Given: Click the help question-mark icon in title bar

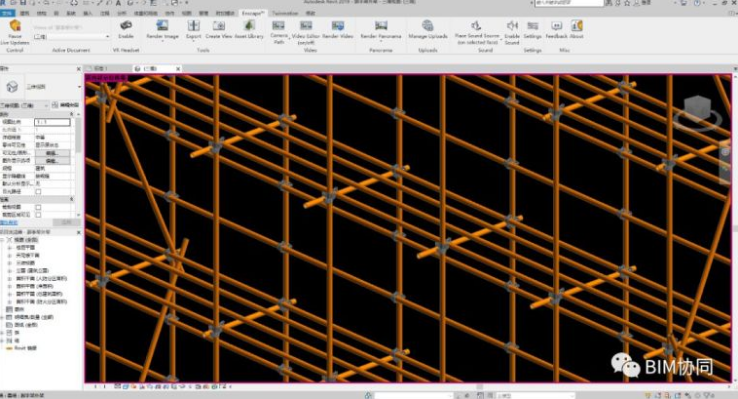Looking at the screenshot, I should coord(697,3).
